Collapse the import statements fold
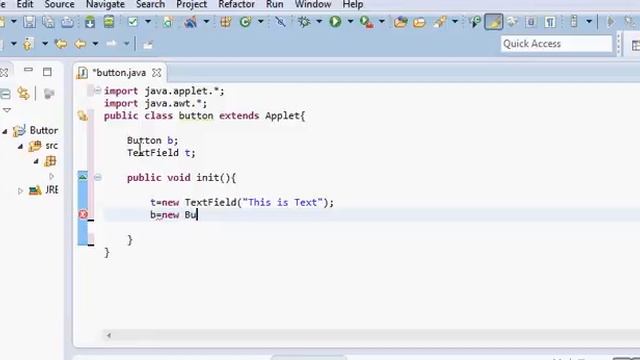640x360 pixels. [x=98, y=91]
